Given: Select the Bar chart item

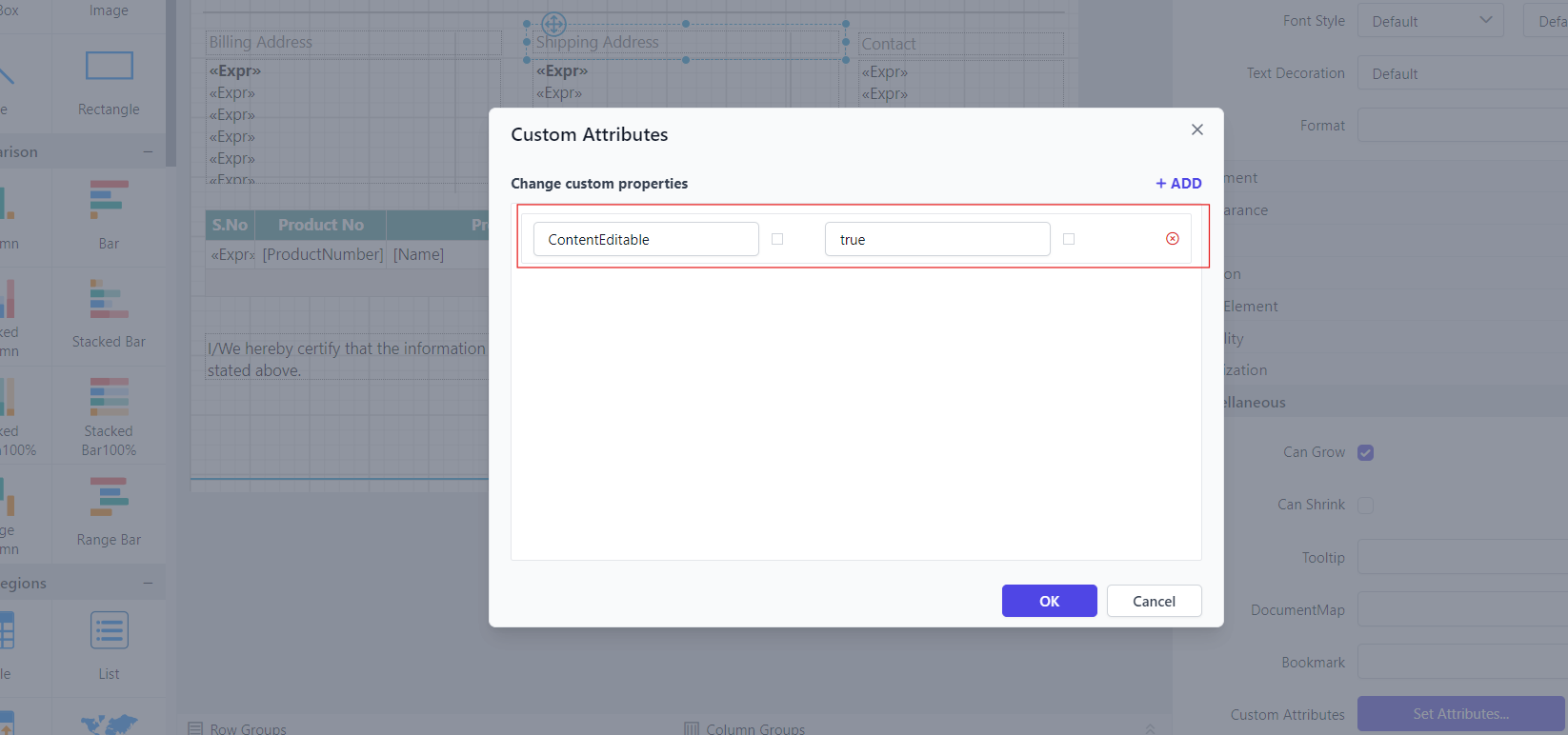Looking at the screenshot, I should pyautogui.click(x=109, y=215).
